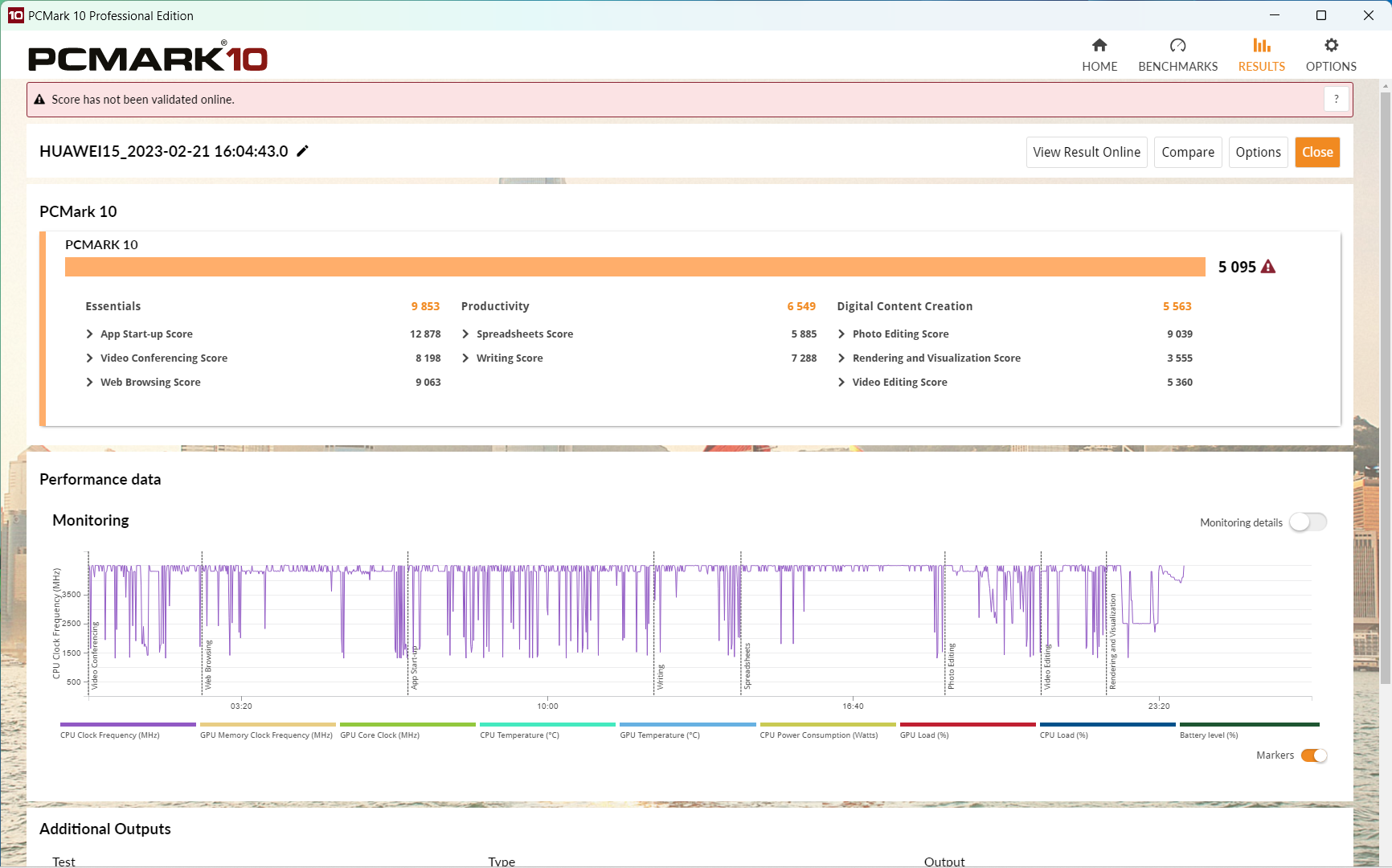The width and height of the screenshot is (1392, 868).
Task: Click the Options gear icon
Action: [1331, 45]
